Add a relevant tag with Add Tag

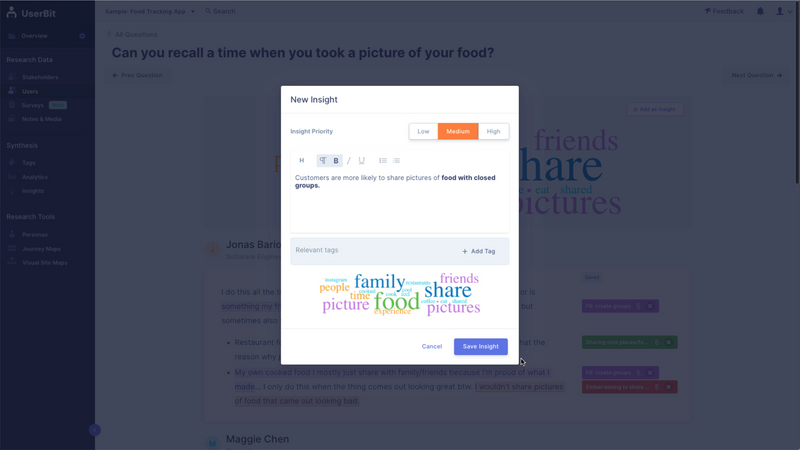pyautogui.click(x=479, y=251)
